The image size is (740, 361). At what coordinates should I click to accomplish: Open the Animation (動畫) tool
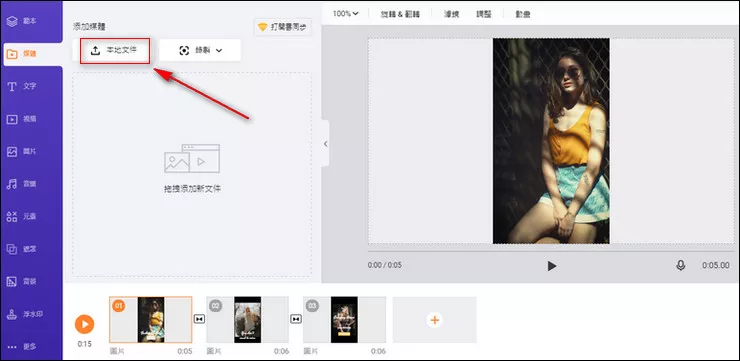pyautogui.click(x=523, y=14)
